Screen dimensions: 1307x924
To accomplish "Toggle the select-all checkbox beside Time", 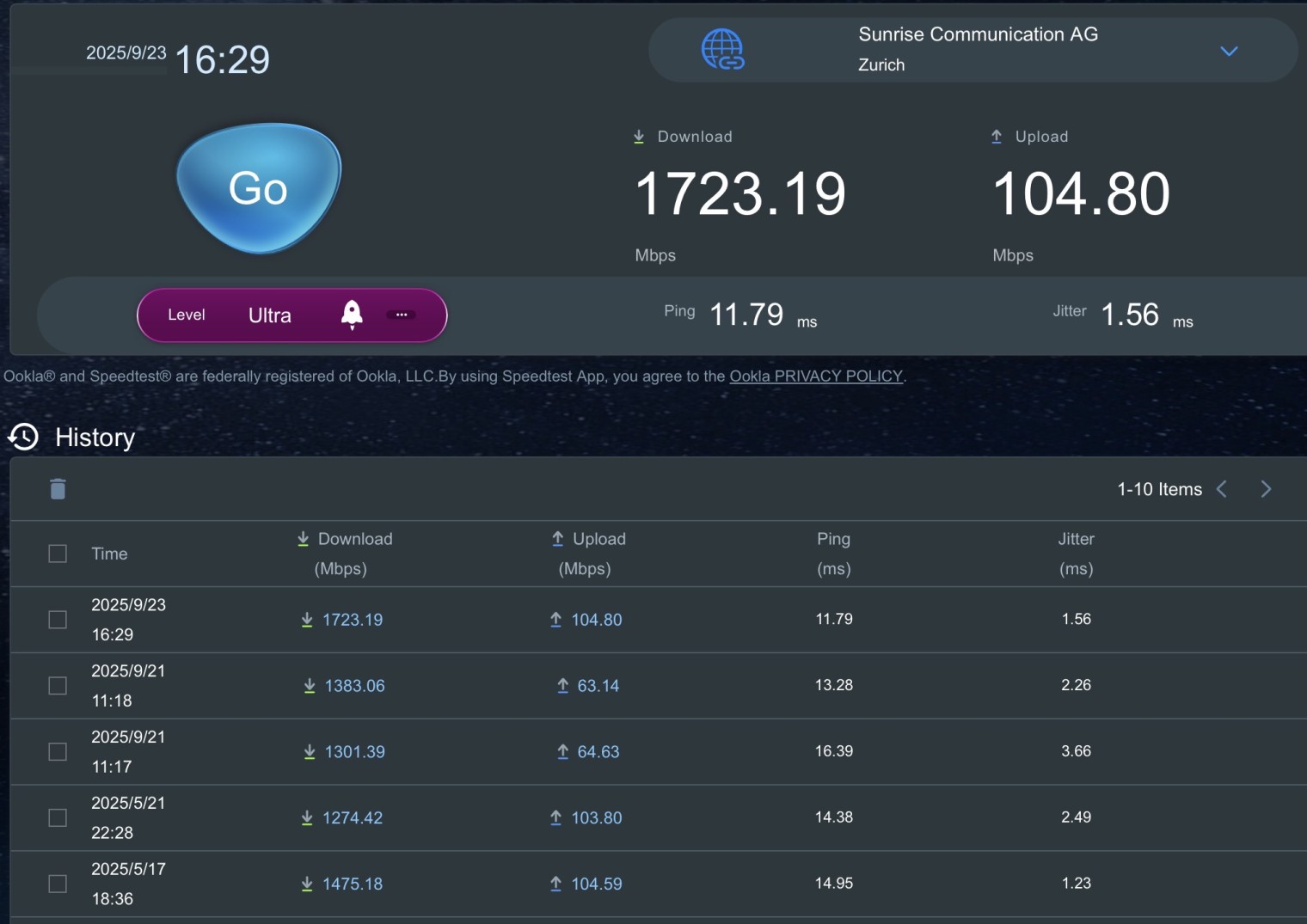I will pyautogui.click(x=58, y=554).
